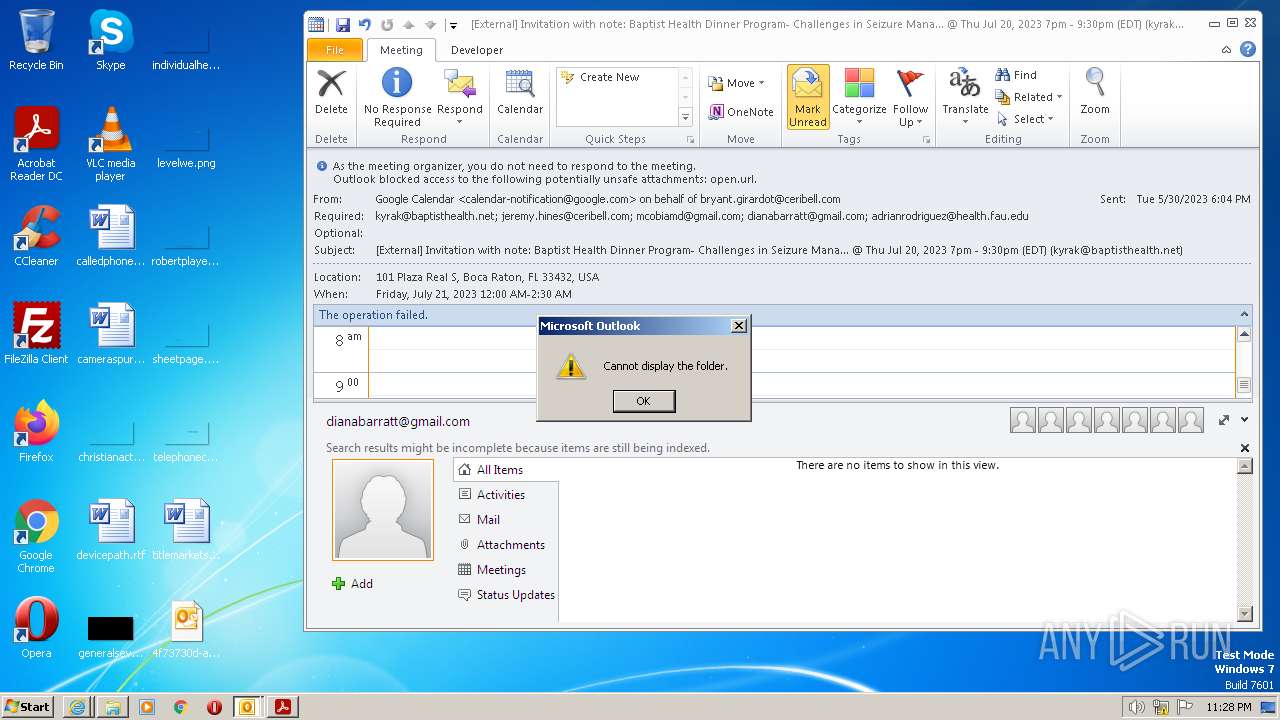Open VLC media player shortcut
Screen dimensions: 1280x720
tap(110, 144)
